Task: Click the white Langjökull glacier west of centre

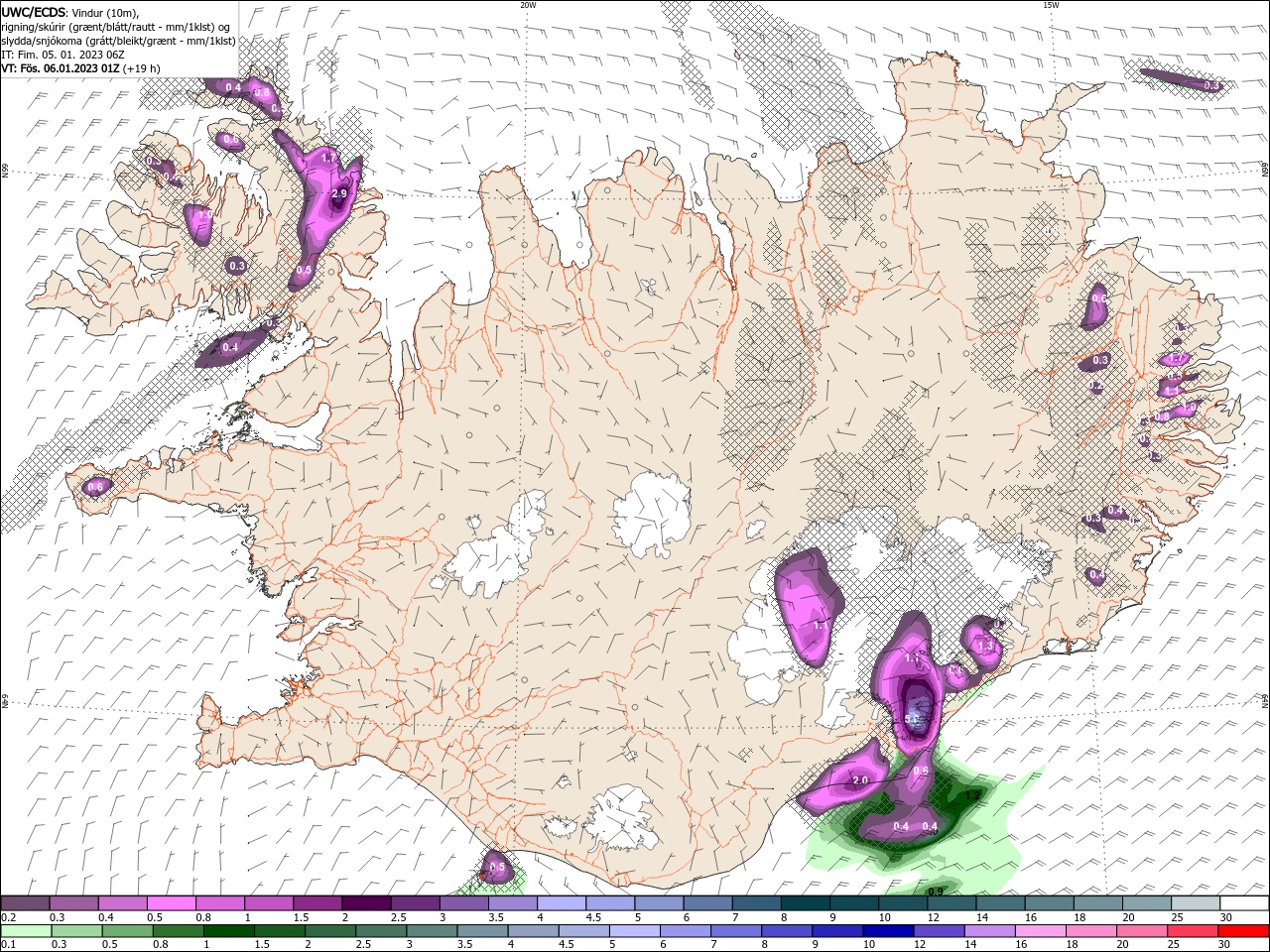Action: pos(493,555)
